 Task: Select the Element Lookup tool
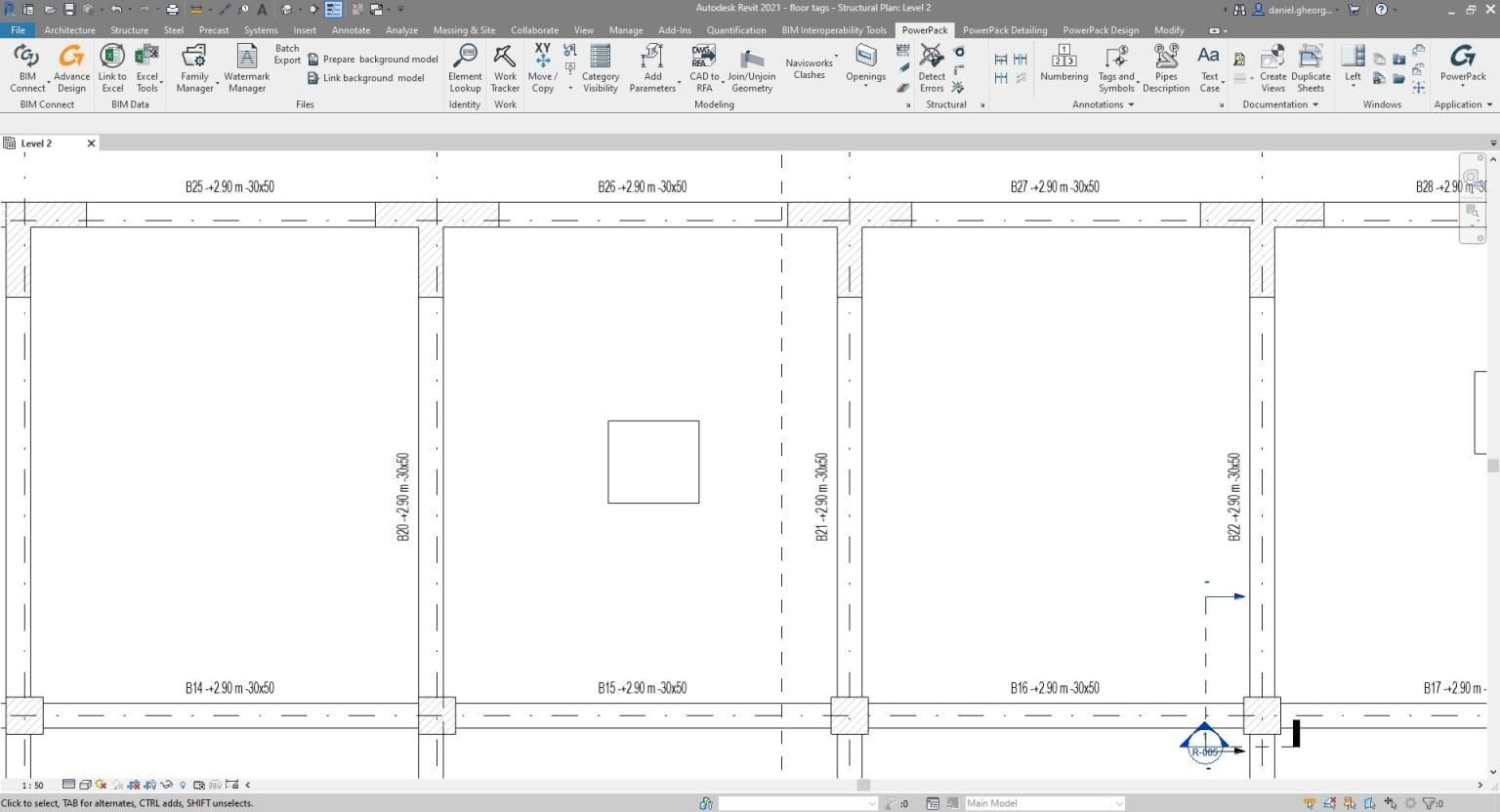[465, 68]
